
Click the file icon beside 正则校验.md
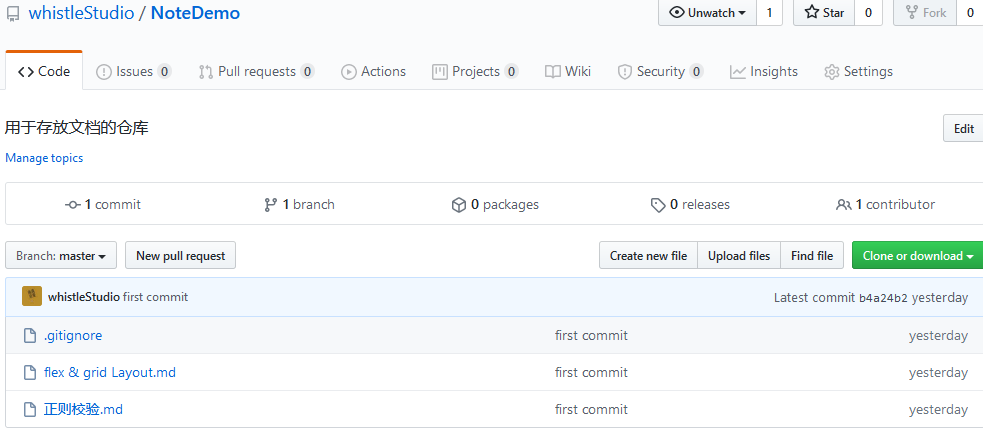point(29,410)
